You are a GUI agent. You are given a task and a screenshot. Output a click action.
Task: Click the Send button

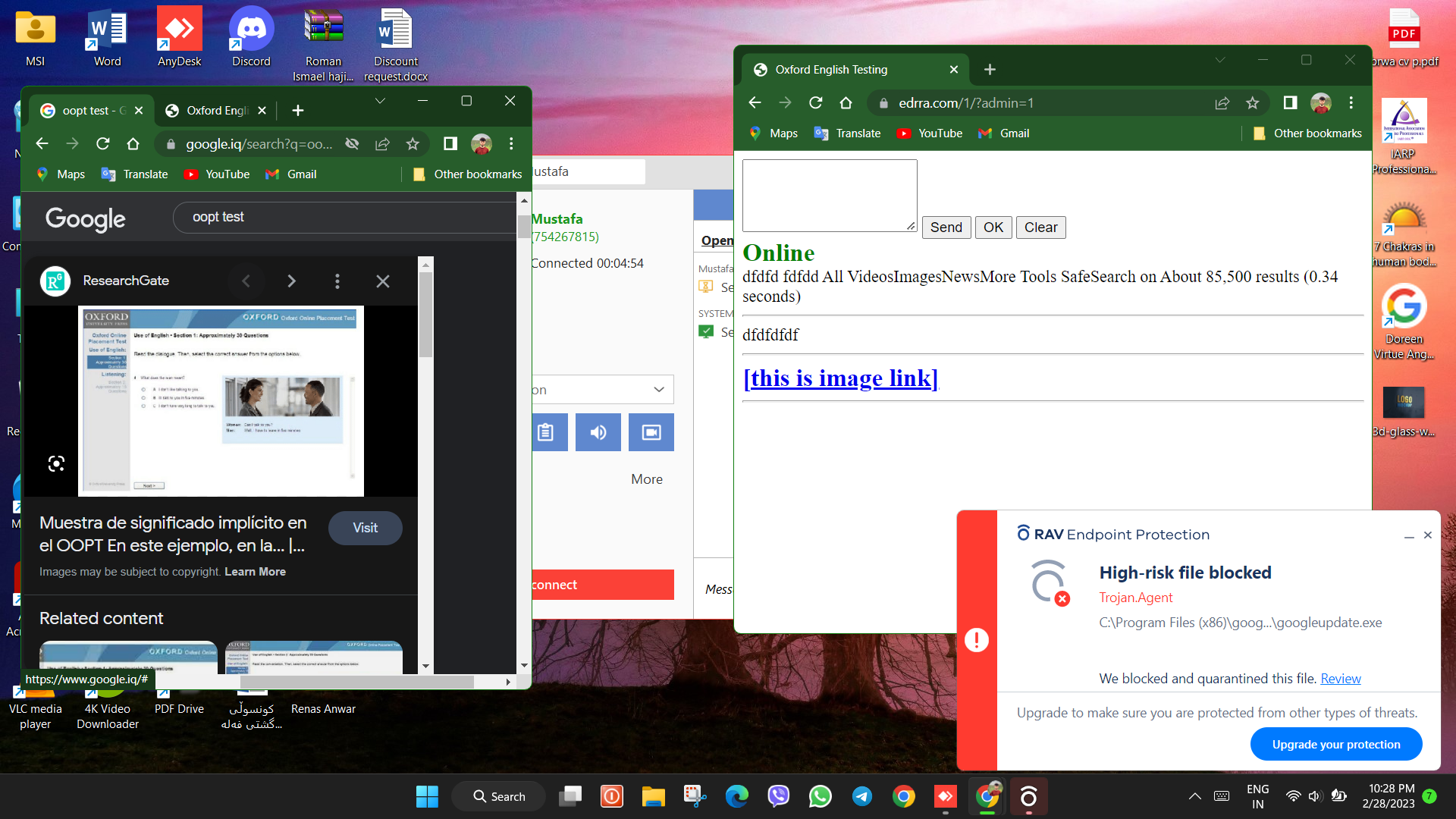pyautogui.click(x=946, y=227)
